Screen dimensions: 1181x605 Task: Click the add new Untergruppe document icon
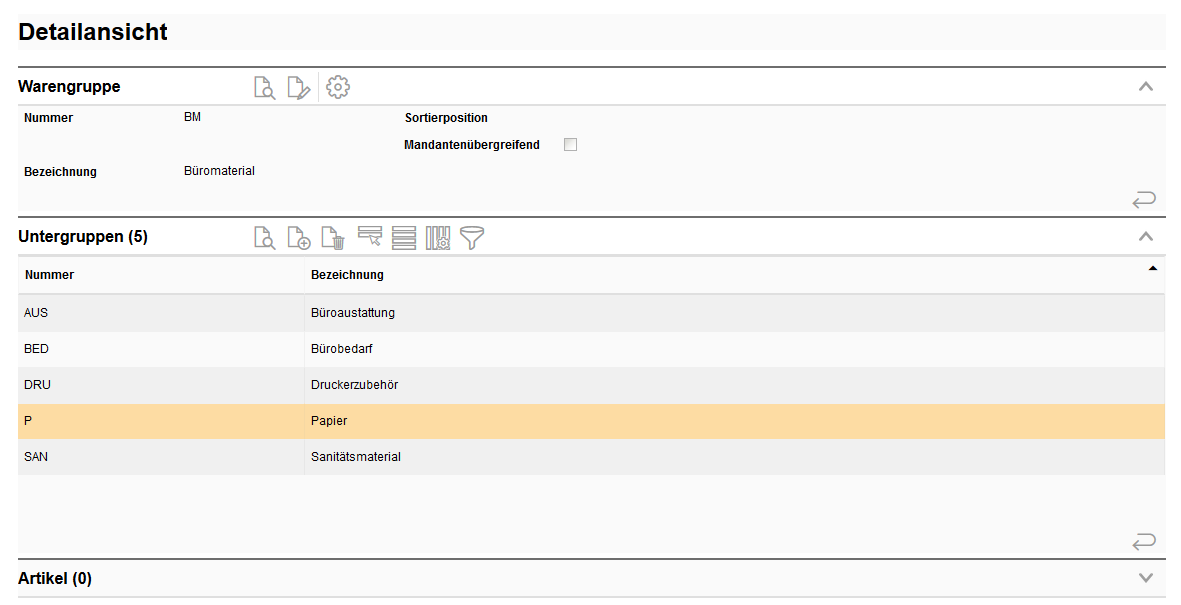coord(298,238)
